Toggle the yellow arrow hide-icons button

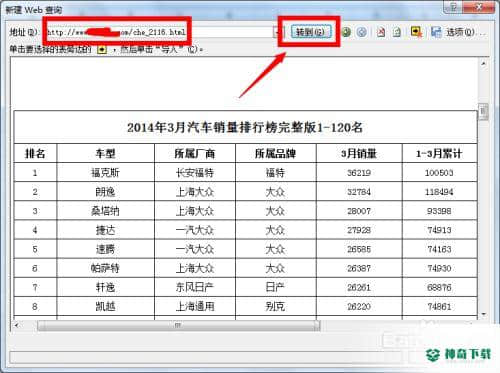[x=416, y=32]
